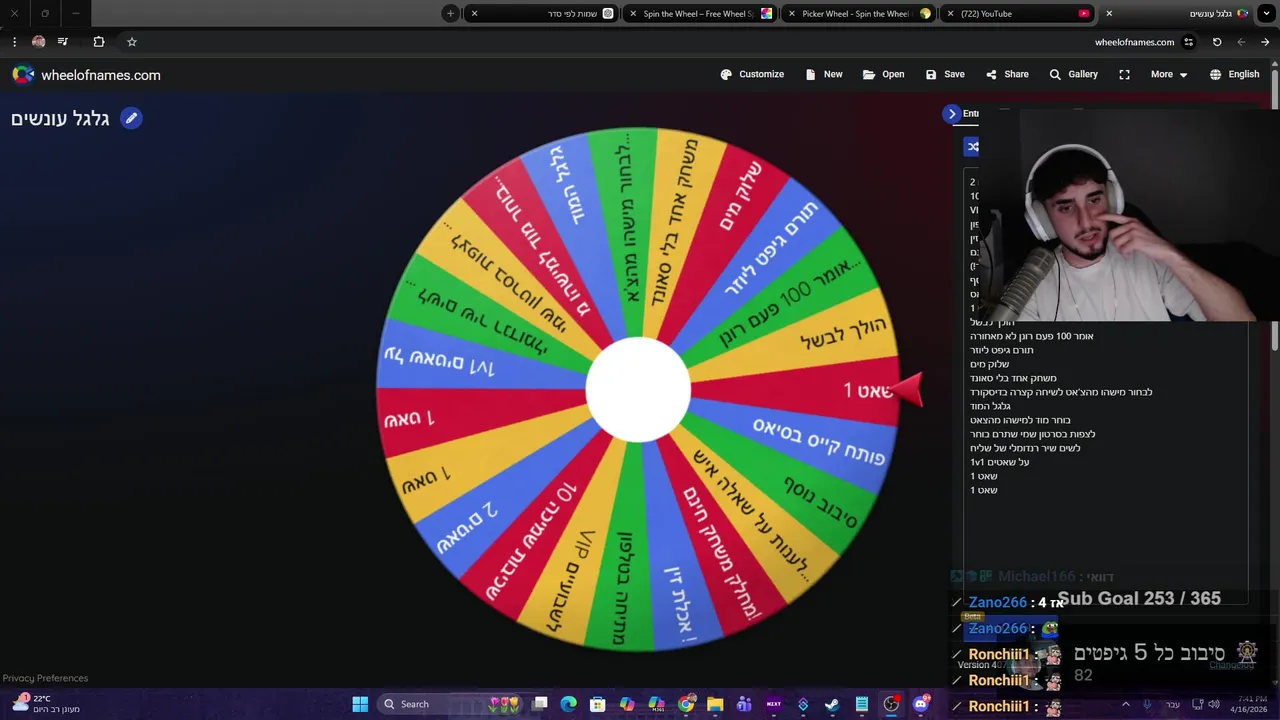
Task: Open the browser profile avatar
Action: [38, 42]
